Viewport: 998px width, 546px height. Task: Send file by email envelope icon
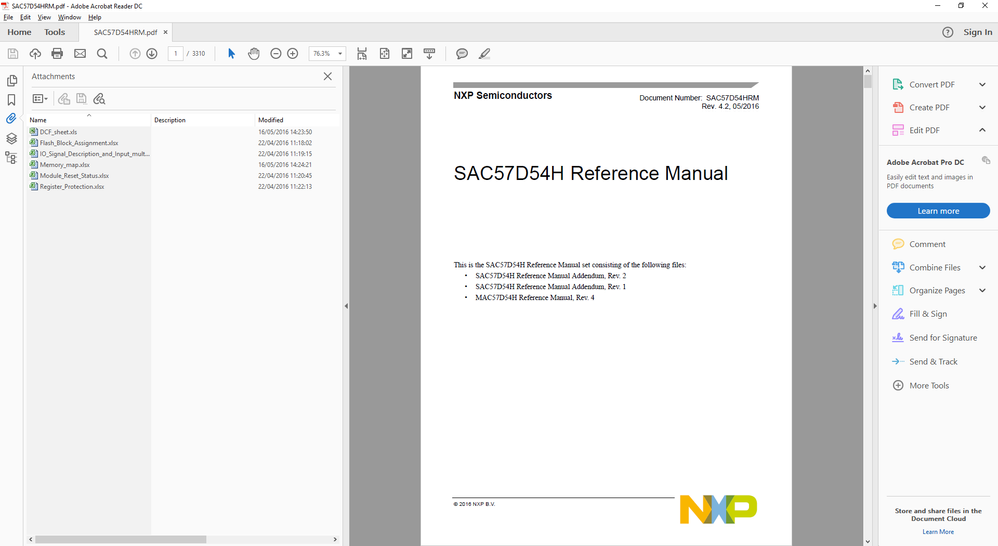coord(80,54)
